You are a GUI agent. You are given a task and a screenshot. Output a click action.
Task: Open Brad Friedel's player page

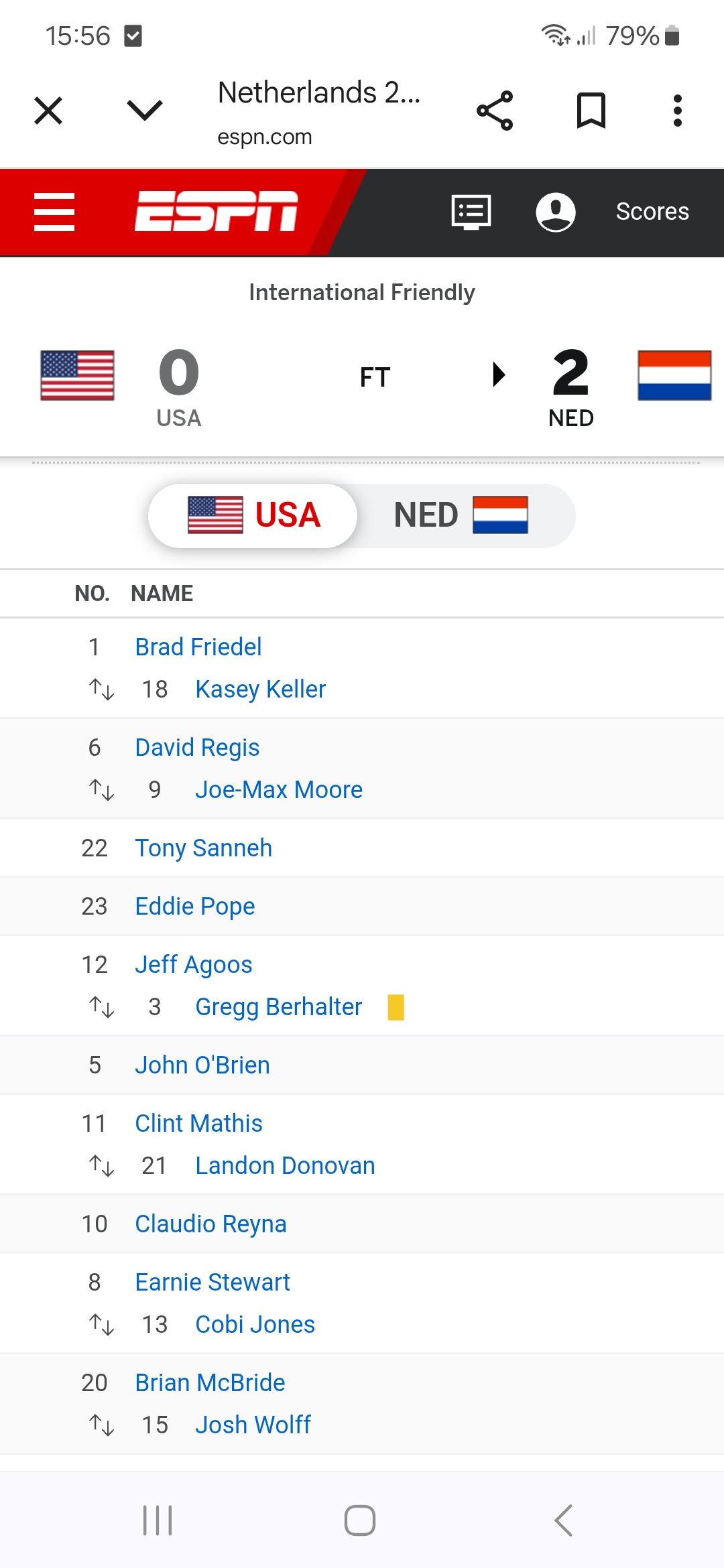[x=198, y=647]
